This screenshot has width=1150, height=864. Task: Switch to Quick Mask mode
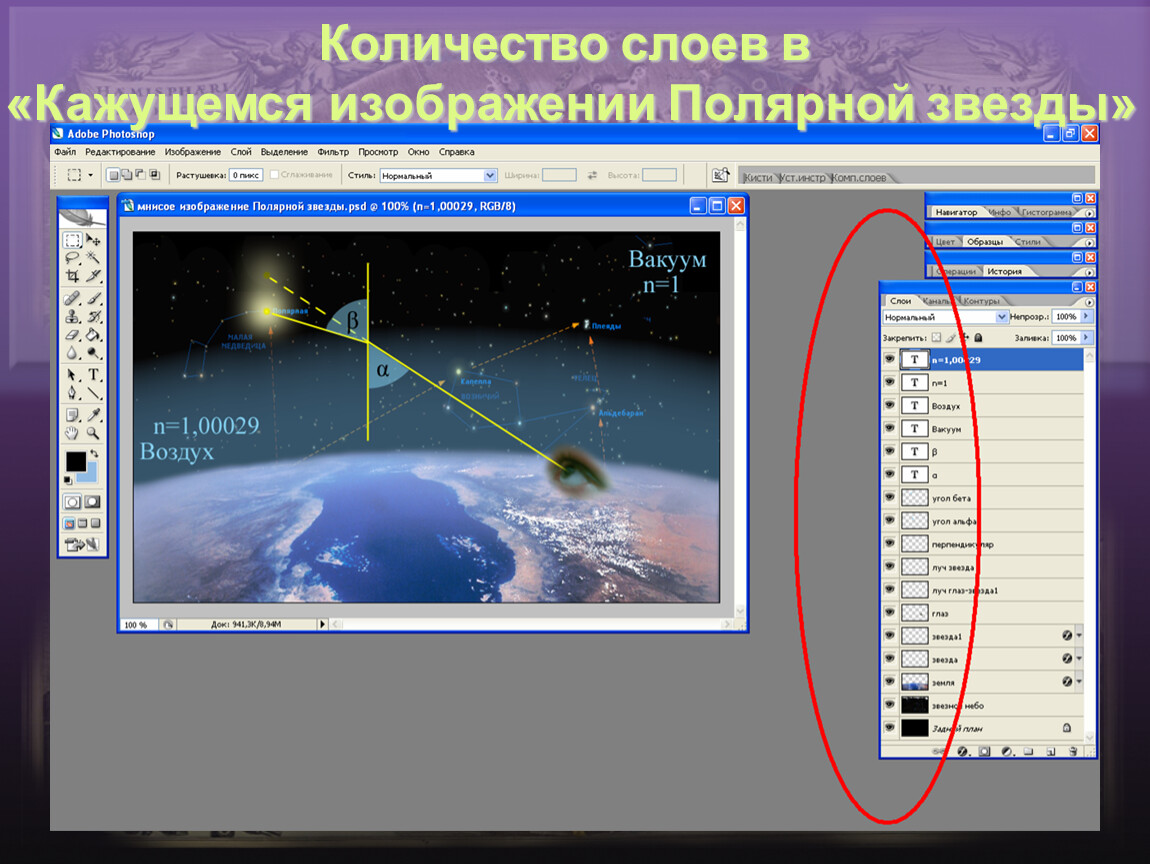click(92, 502)
